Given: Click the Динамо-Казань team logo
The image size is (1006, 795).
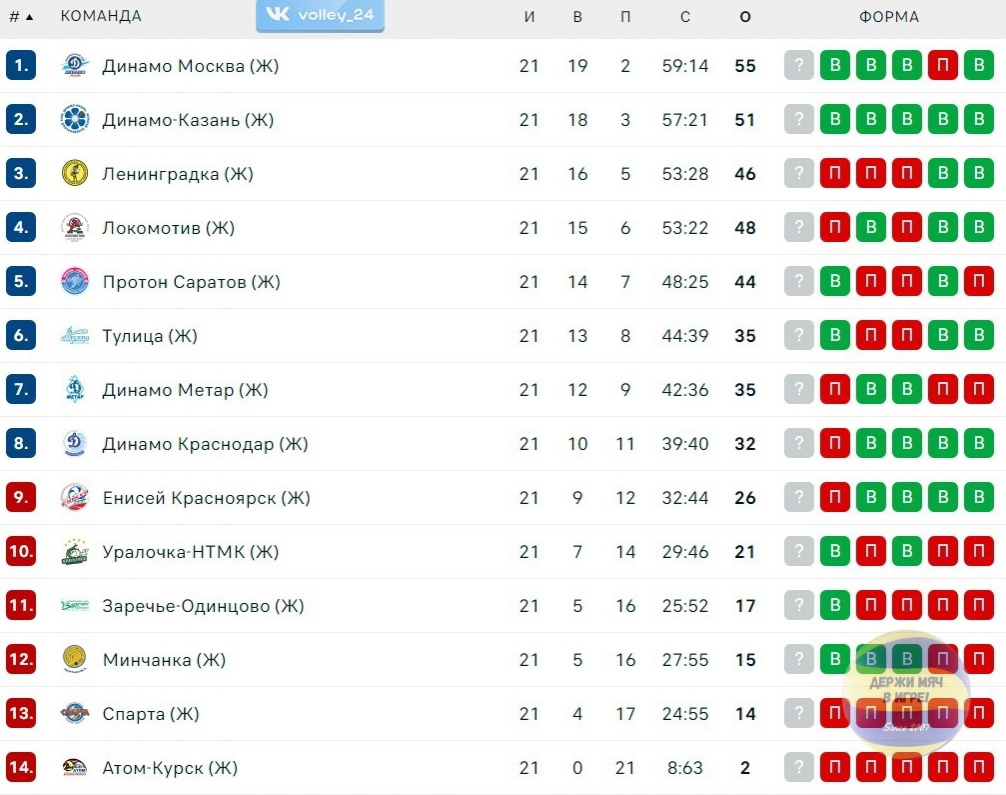Looking at the screenshot, I should (74, 119).
